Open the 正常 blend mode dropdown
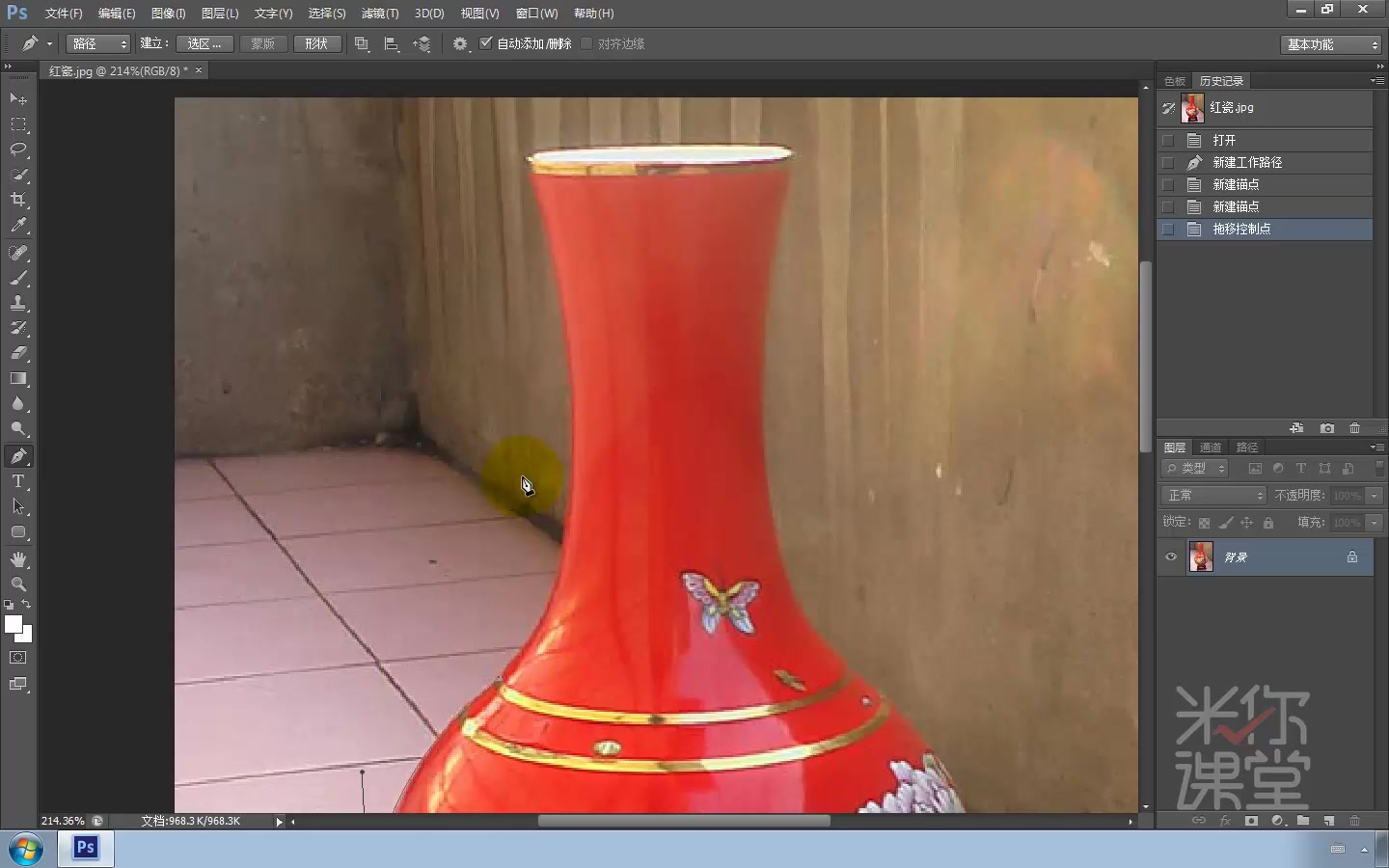The image size is (1389, 868). click(1213, 495)
